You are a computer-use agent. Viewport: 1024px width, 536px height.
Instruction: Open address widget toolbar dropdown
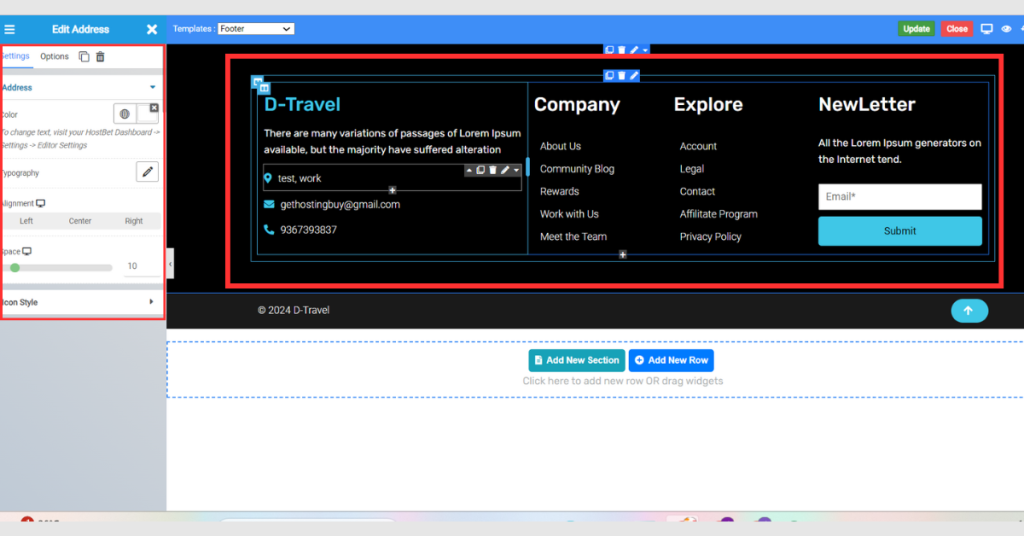click(516, 170)
